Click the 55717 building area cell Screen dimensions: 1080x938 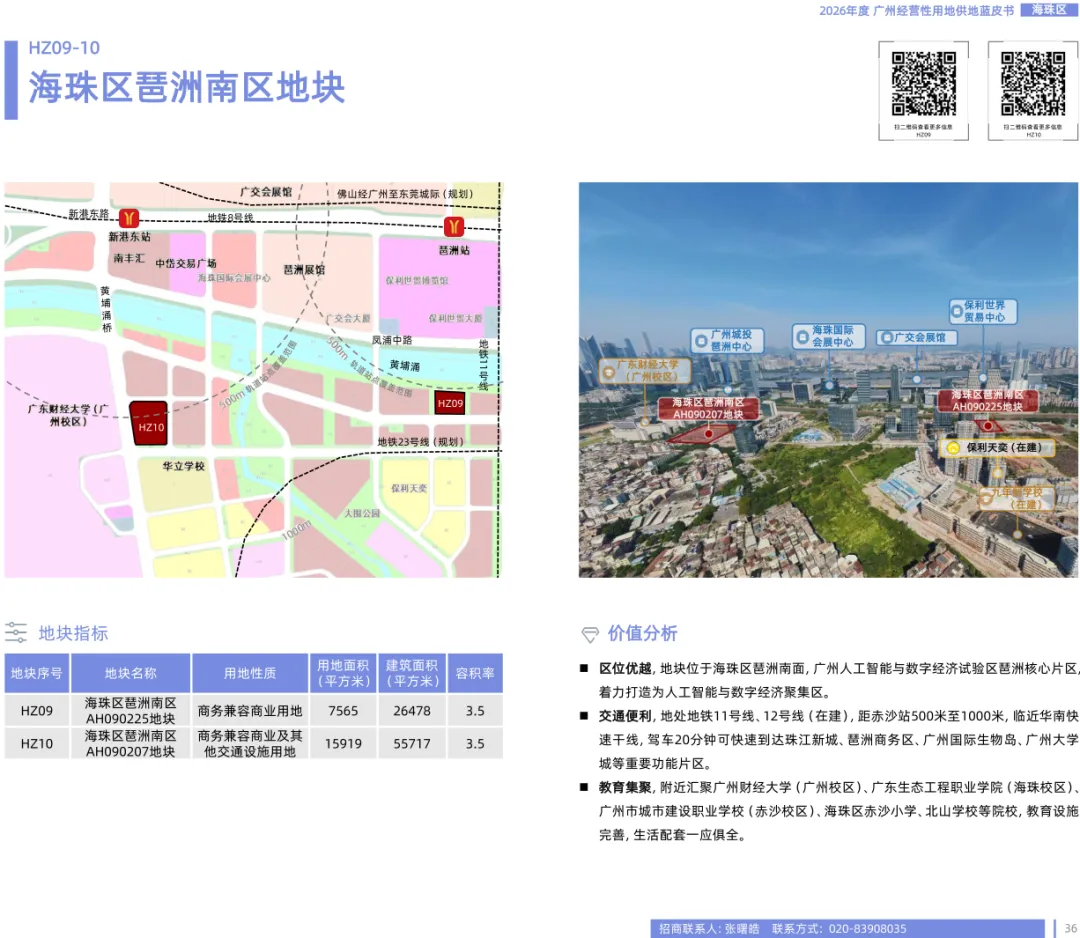tap(412, 744)
